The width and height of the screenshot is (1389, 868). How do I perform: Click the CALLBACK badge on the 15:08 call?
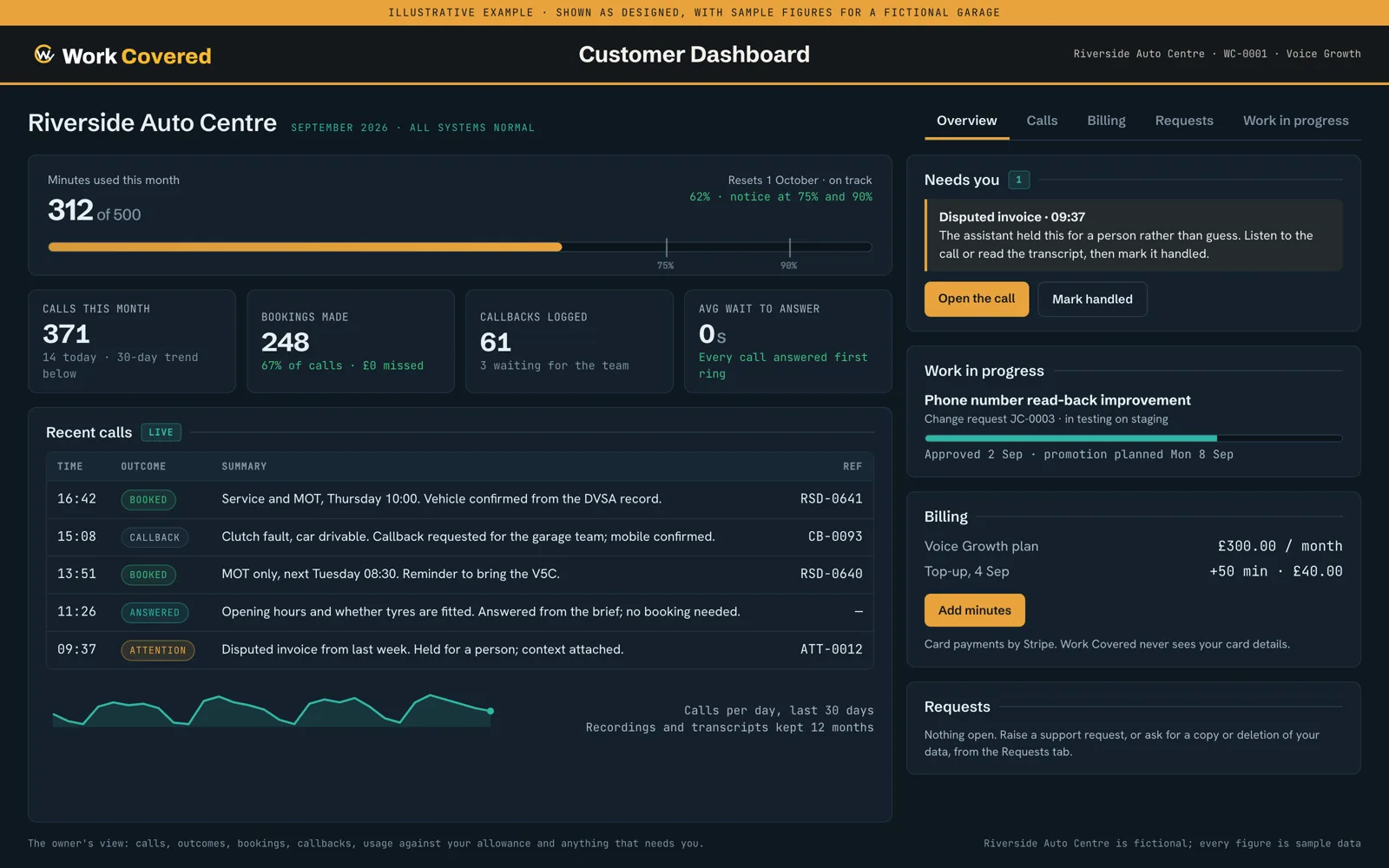155,537
